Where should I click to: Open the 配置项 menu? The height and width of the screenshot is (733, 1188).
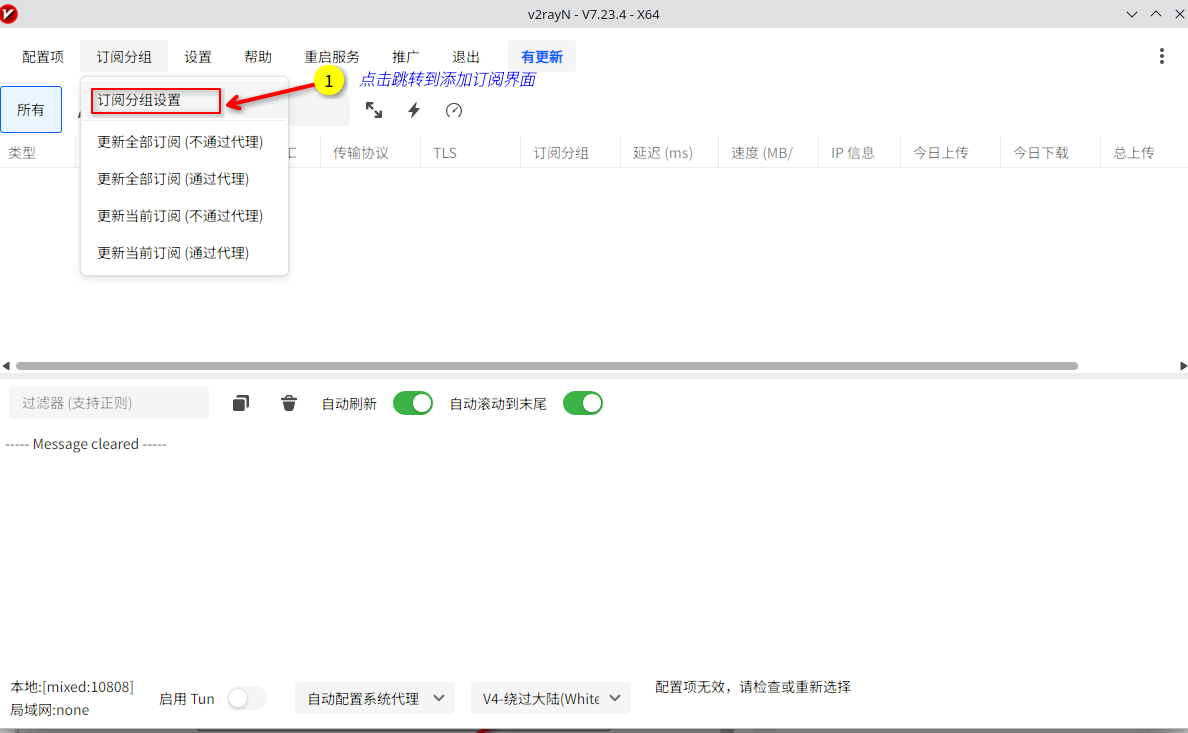tap(42, 57)
